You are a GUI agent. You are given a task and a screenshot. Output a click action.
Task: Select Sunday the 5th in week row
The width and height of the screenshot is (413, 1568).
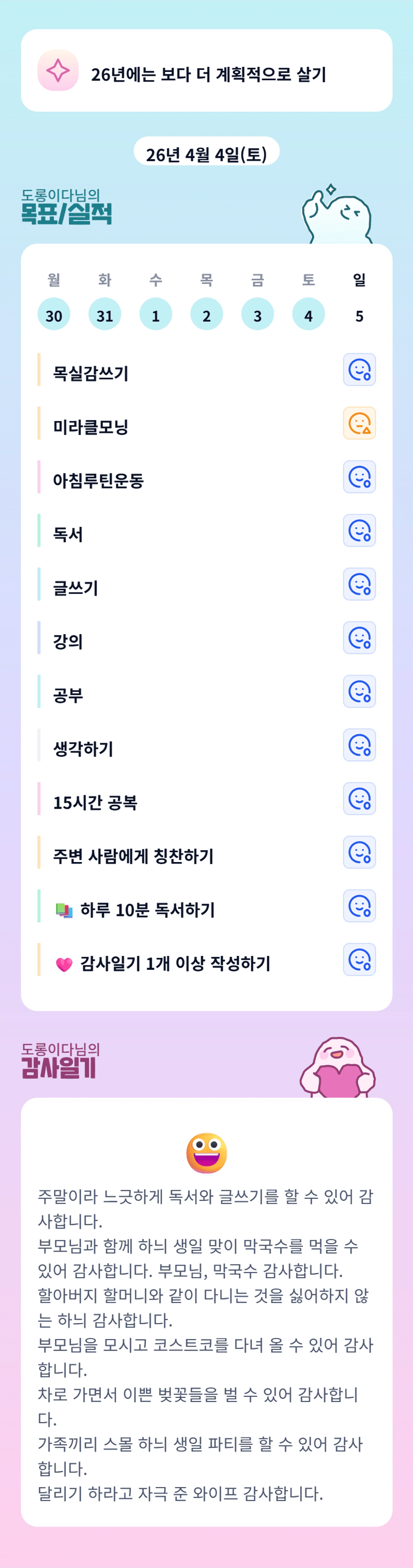[x=360, y=316]
